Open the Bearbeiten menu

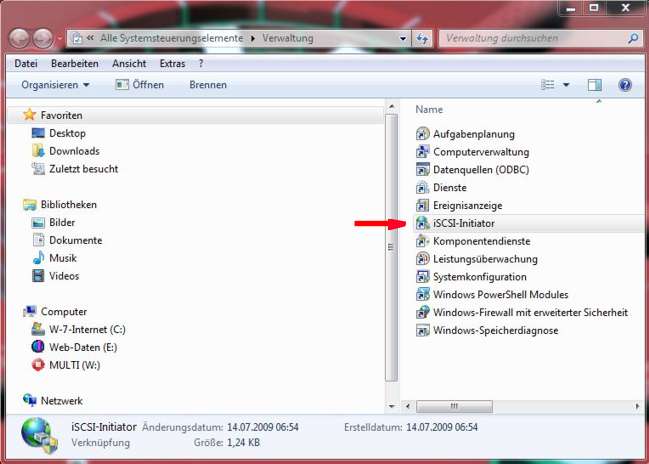tap(75, 63)
